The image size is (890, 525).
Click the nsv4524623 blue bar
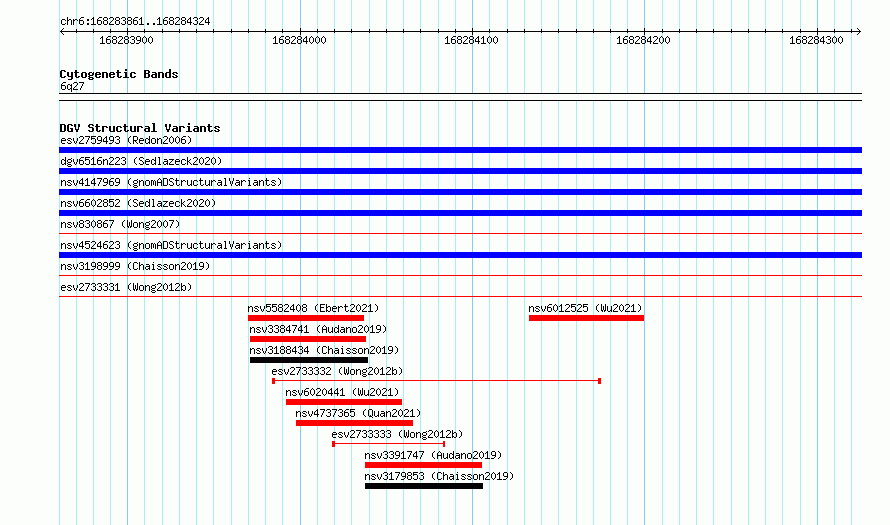click(460, 255)
